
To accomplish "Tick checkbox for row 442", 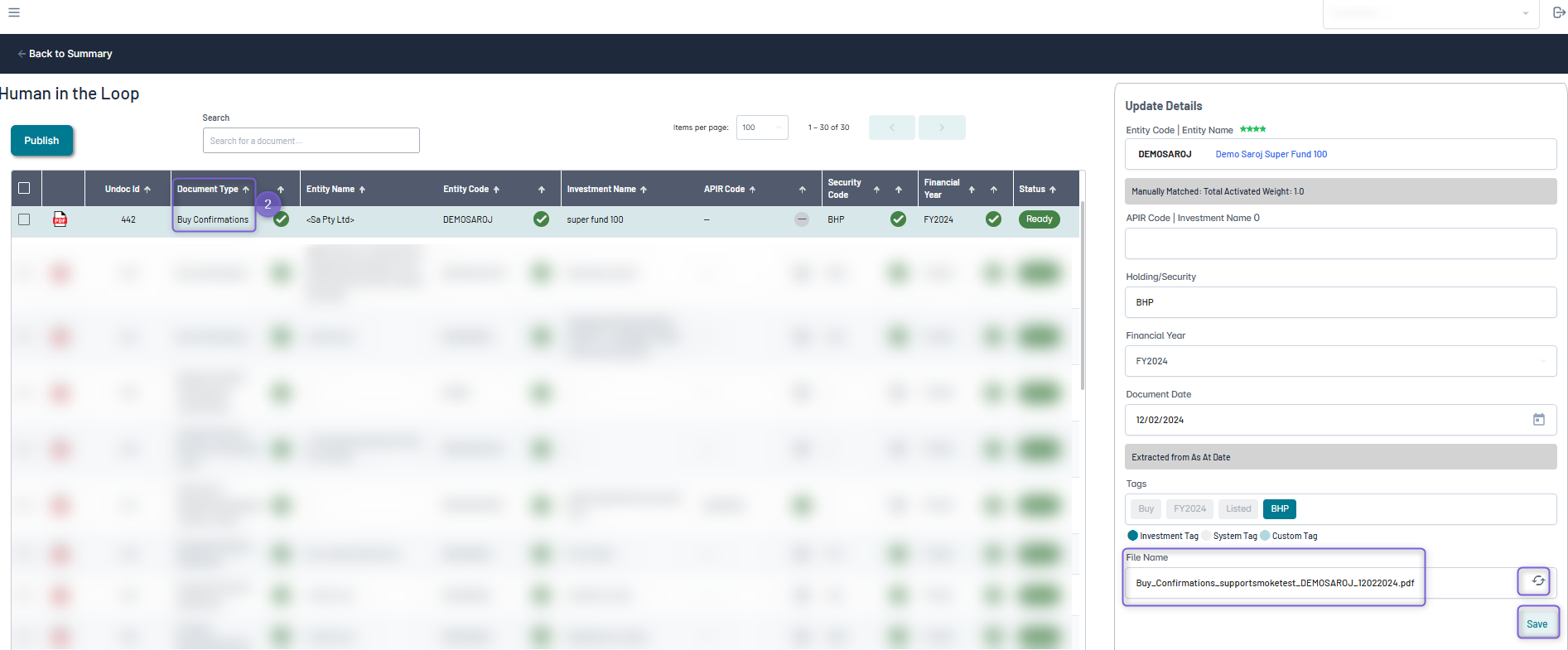I will 24,219.
